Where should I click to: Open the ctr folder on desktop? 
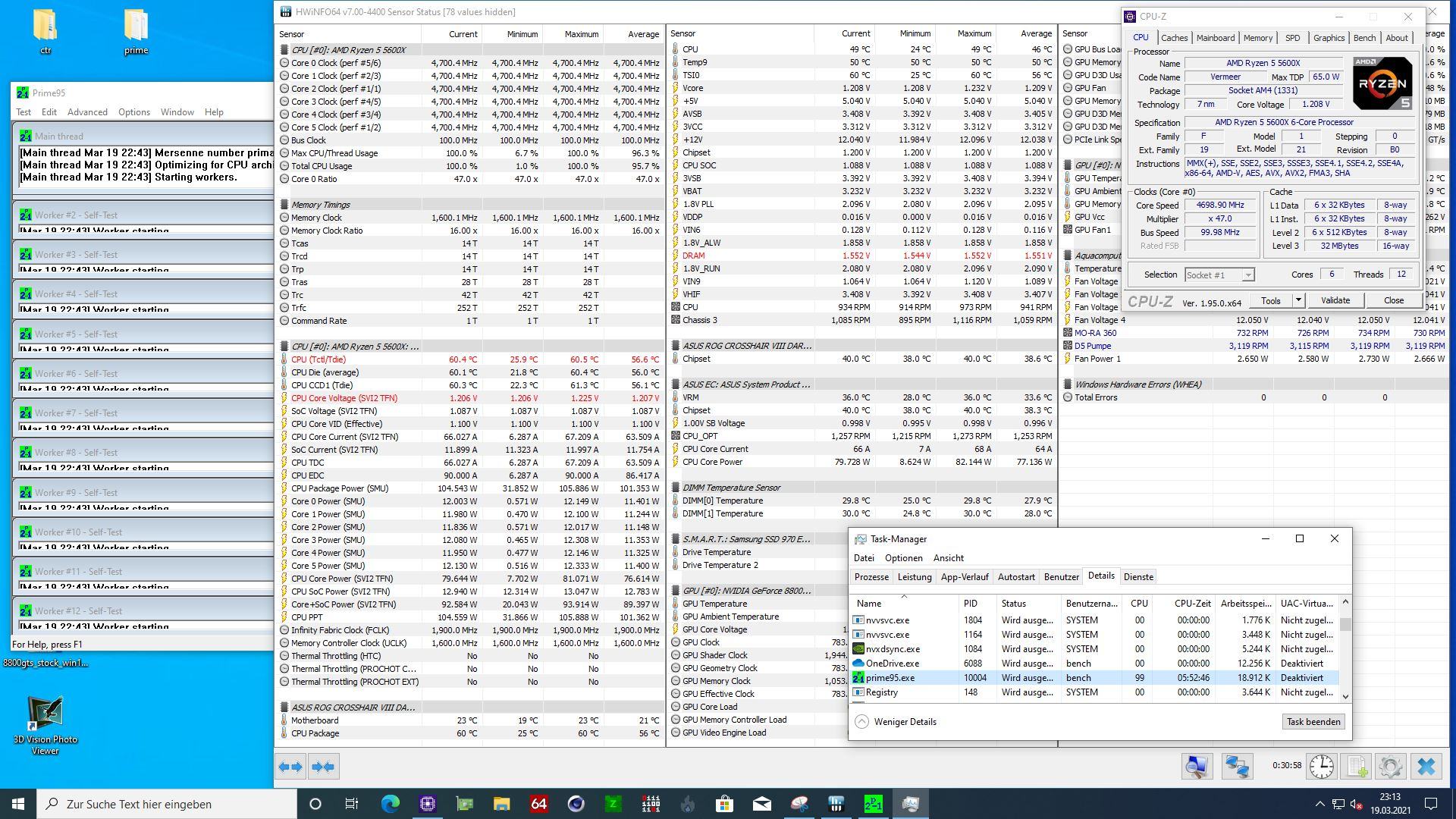tap(45, 32)
